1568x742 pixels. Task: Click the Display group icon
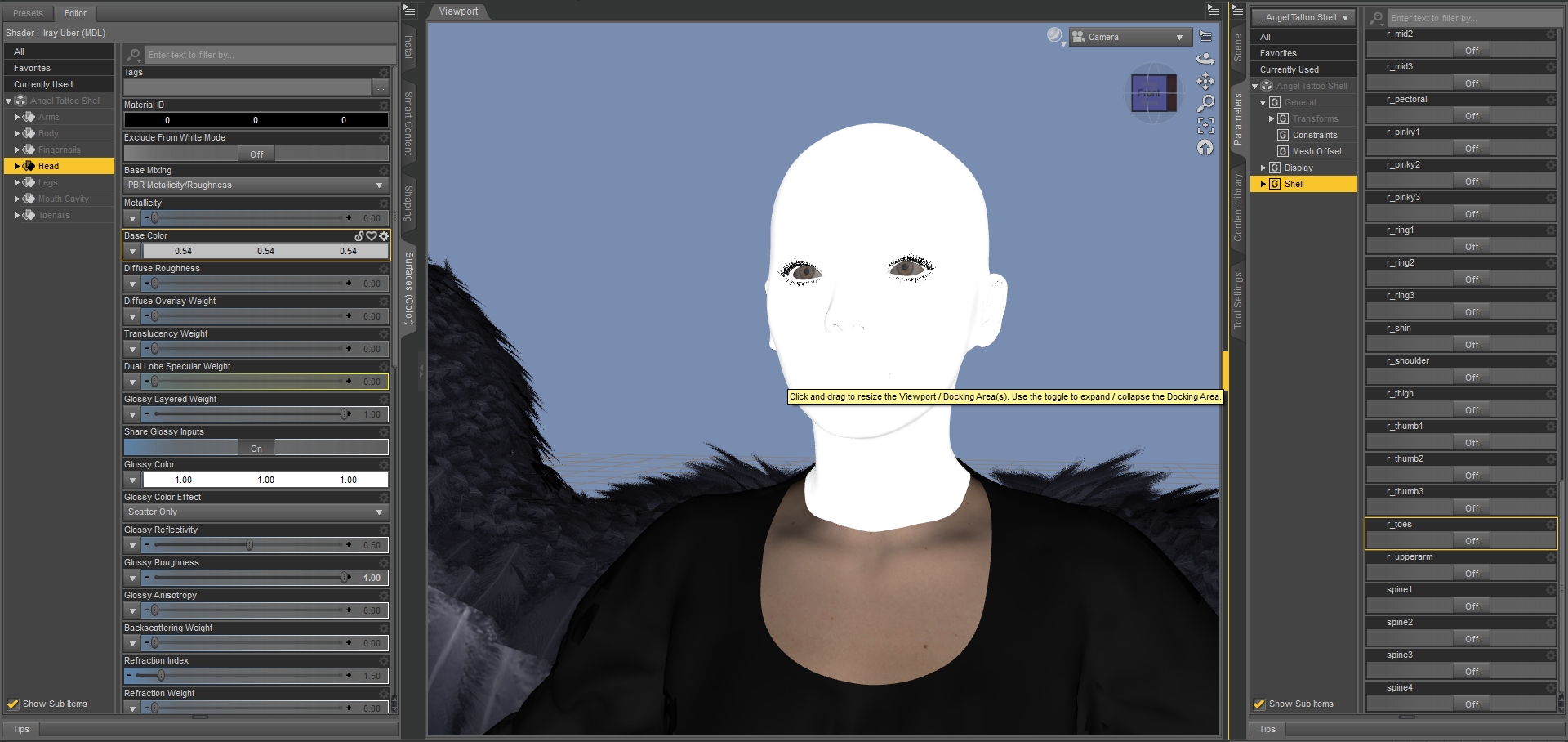tap(1275, 168)
